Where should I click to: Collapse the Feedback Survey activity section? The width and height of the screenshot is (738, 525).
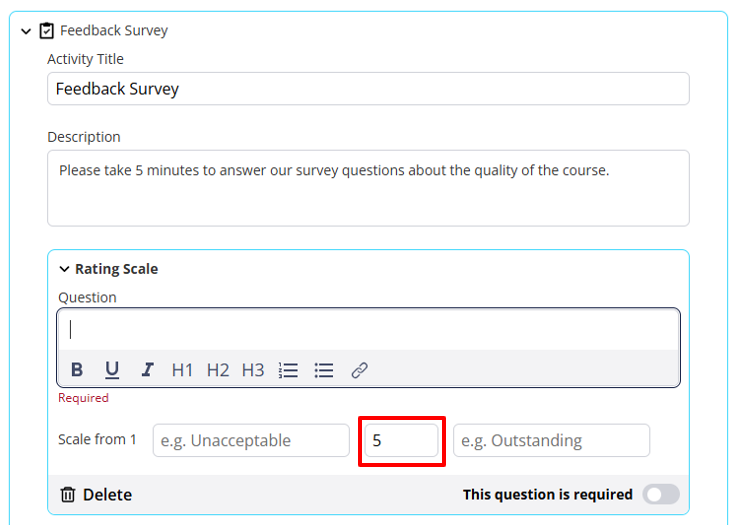click(26, 31)
